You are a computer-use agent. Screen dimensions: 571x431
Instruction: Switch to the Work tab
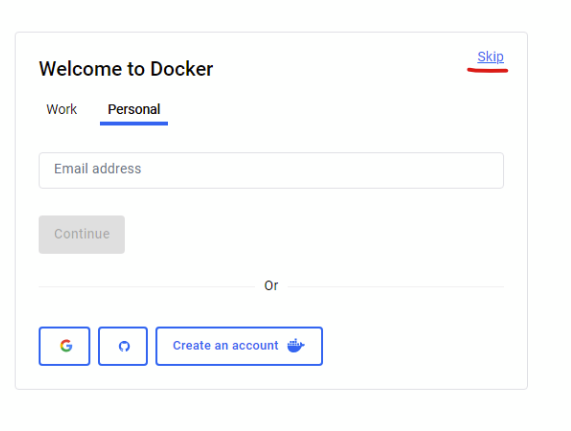pos(62,109)
